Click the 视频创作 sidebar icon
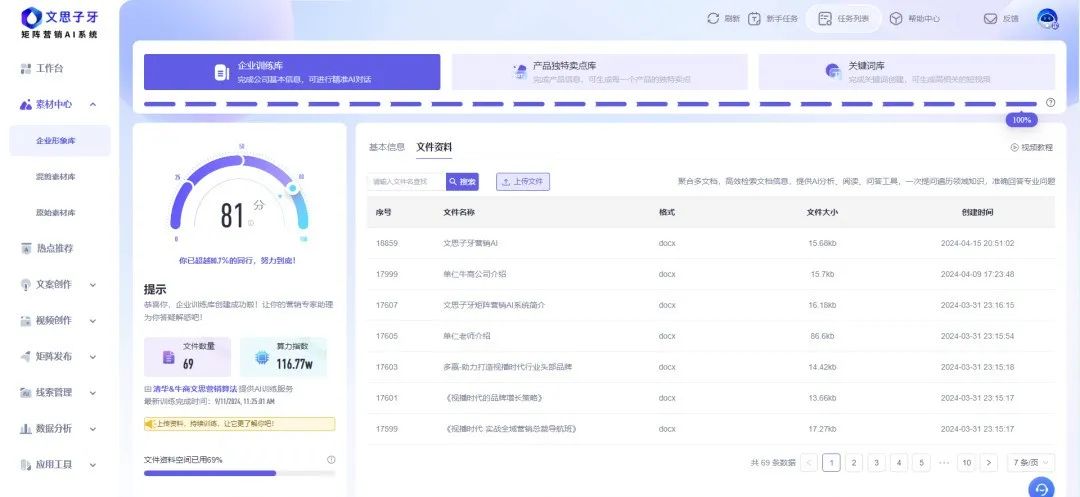1080x497 pixels. pyautogui.click(x=25, y=321)
